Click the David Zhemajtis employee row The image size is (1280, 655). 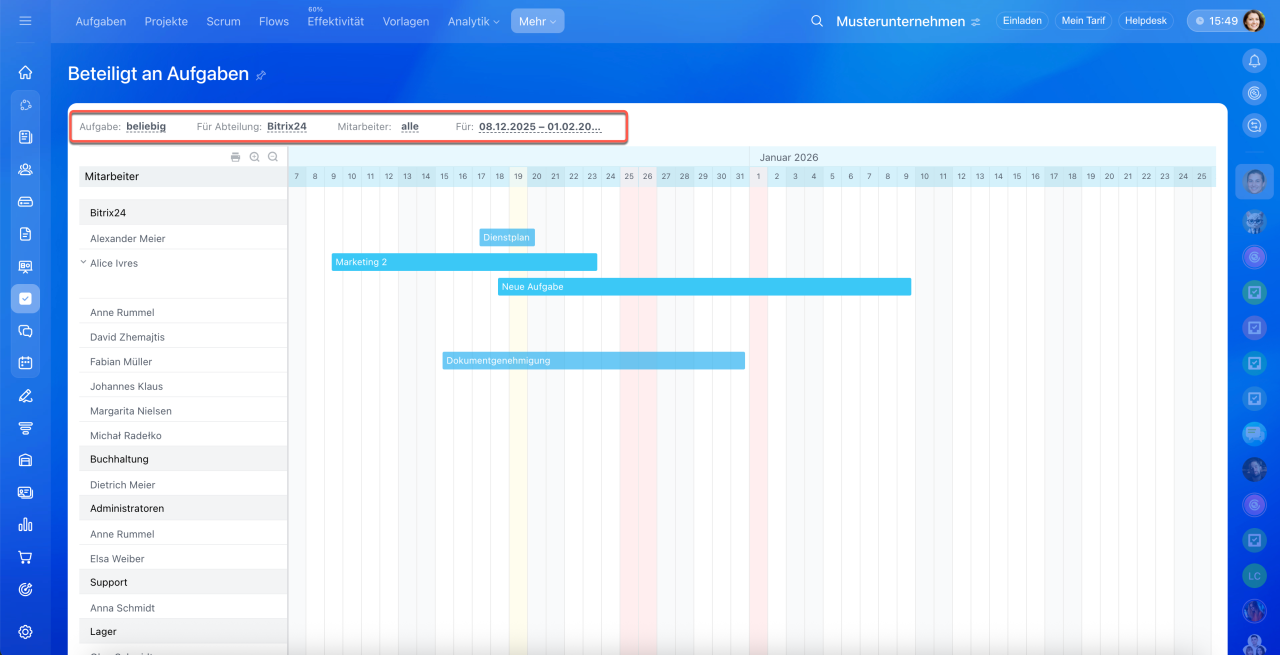(x=183, y=337)
